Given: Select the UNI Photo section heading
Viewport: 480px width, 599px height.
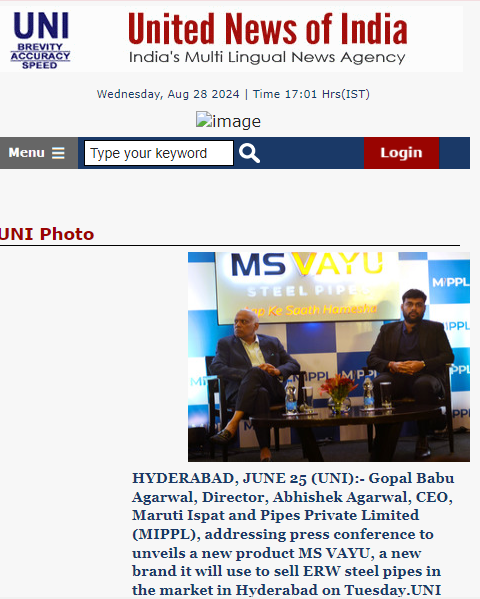Looking at the screenshot, I should pyautogui.click(x=47, y=234).
